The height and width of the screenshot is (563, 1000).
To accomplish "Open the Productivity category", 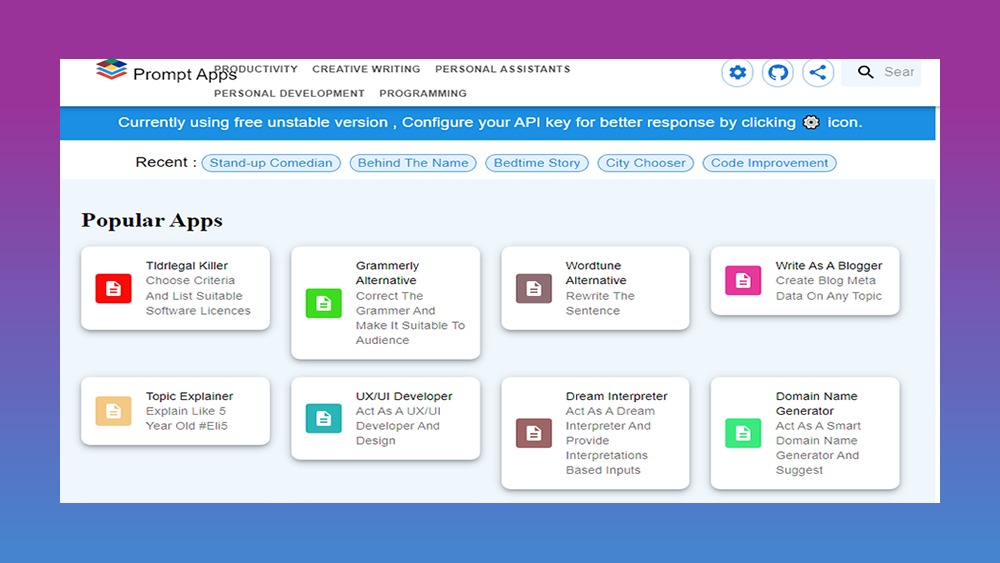I will click(256, 69).
